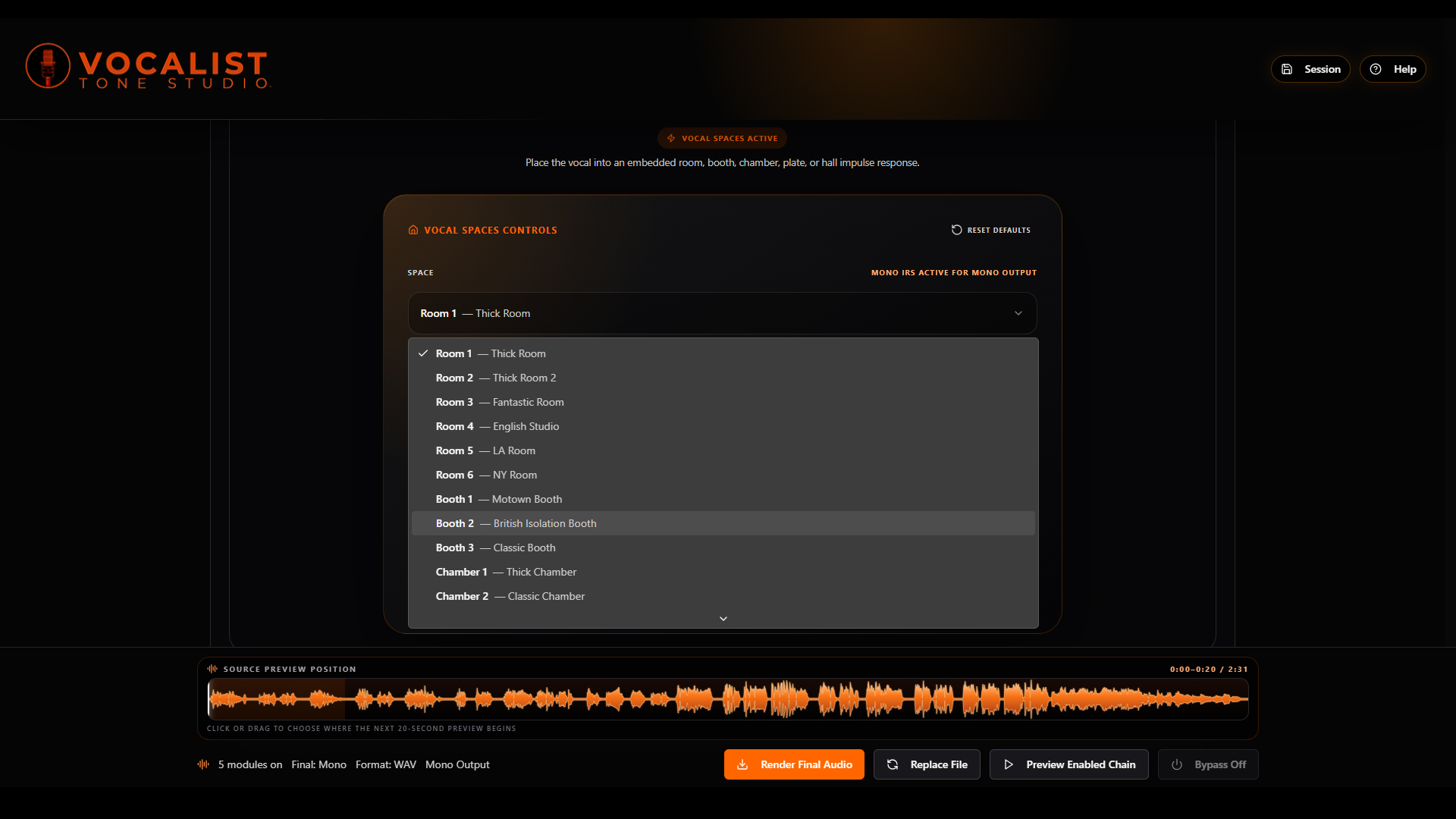Click the play icon on Preview Enabled Chain
1456x819 pixels.
(1009, 764)
